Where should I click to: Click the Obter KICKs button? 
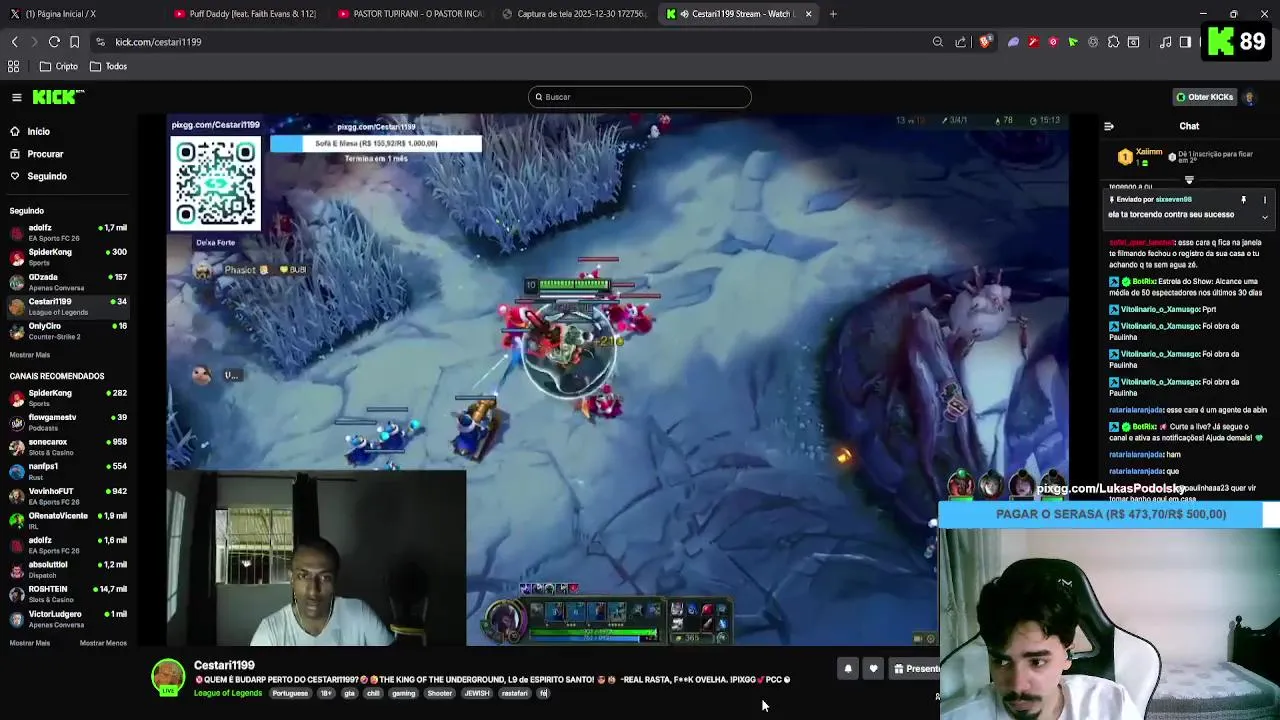tap(1204, 97)
